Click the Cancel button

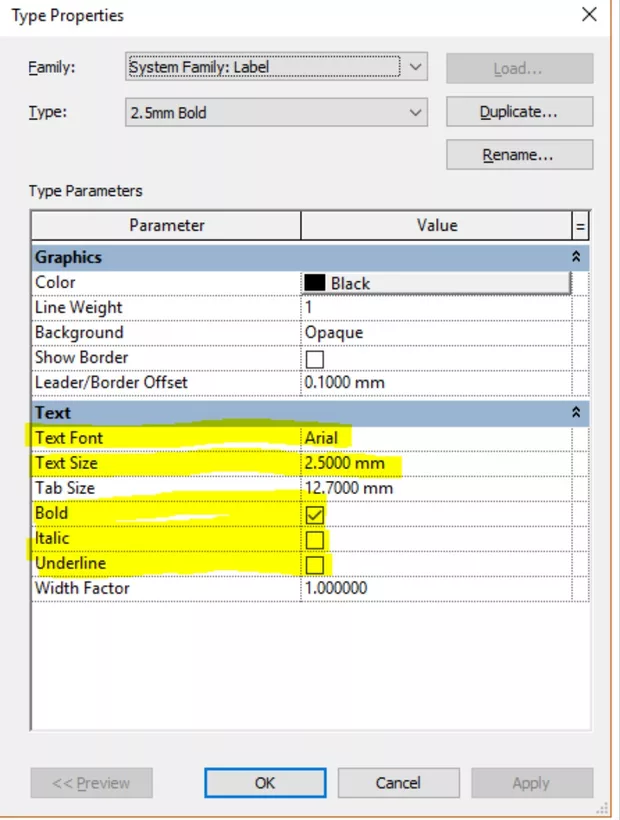pyautogui.click(x=398, y=783)
